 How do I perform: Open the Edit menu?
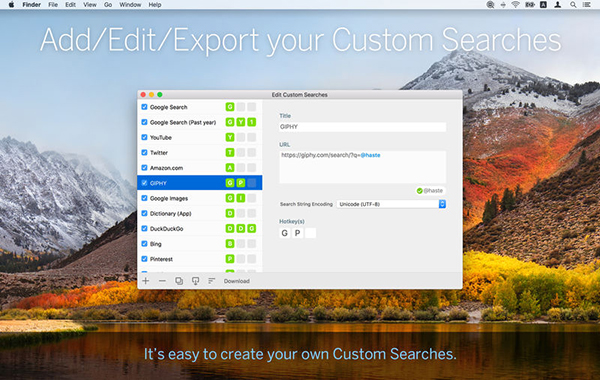[x=70, y=5]
